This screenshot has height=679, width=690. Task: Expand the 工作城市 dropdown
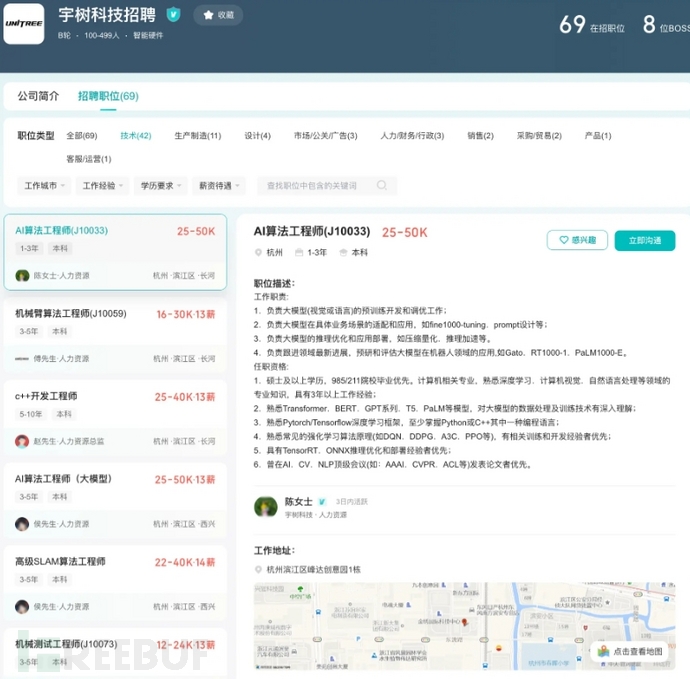pos(44,186)
